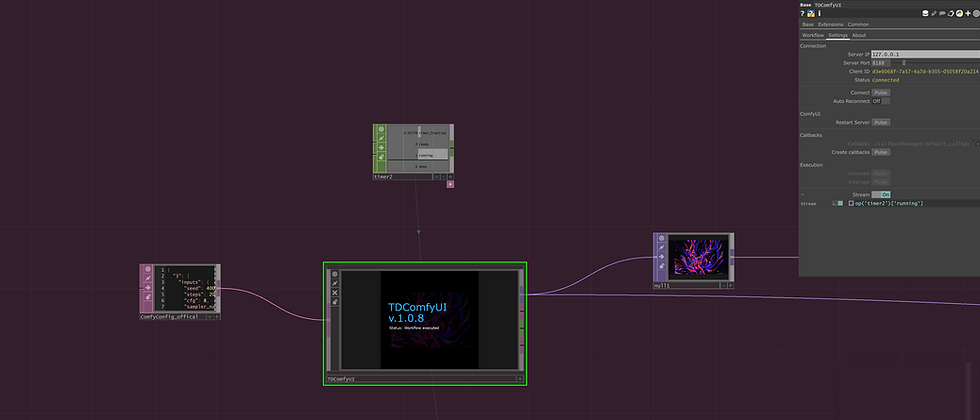Screen dimensions: 980x420
Task: Click the null1 image viewer thumbnail
Action: [699, 258]
